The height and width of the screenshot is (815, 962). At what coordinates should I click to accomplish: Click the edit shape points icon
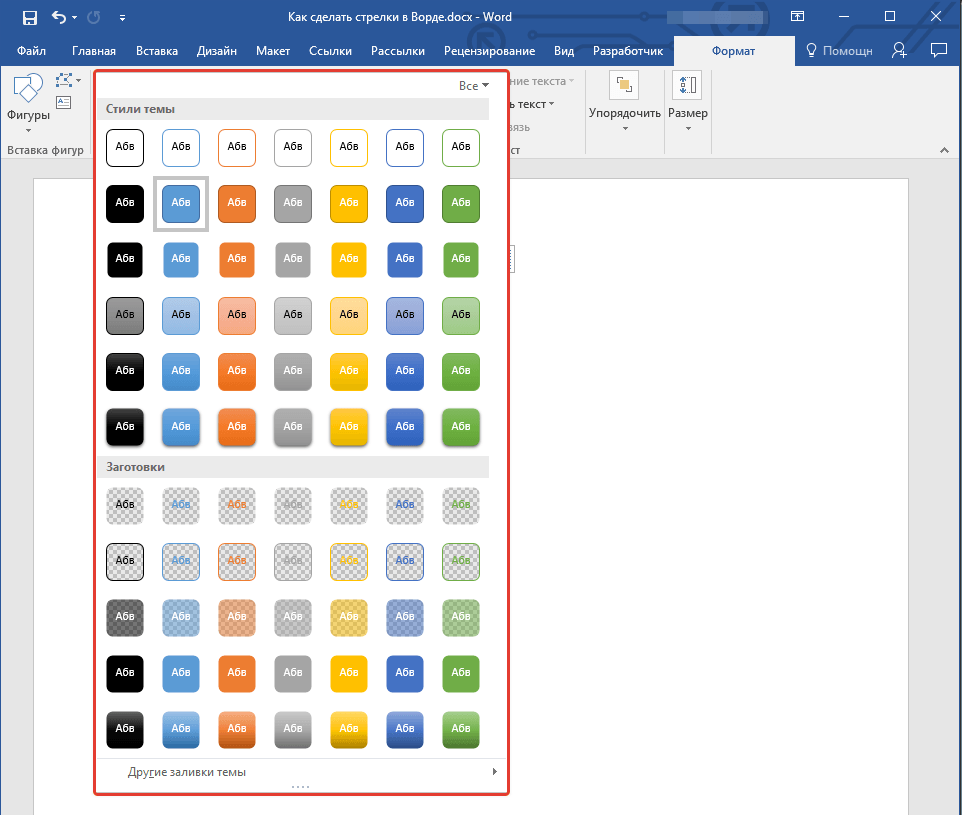(x=66, y=80)
